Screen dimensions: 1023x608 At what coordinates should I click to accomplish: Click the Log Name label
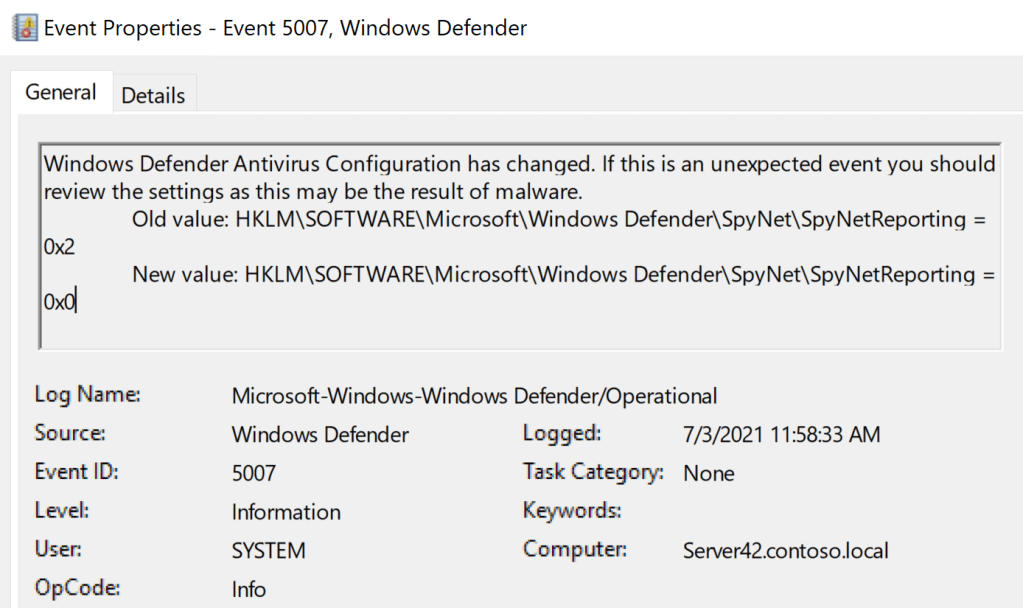pyautogui.click(x=87, y=395)
